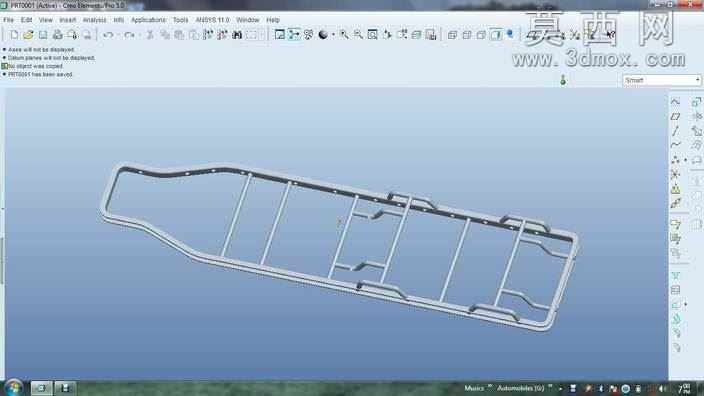Launch the Extrude tool
This screenshot has height=396, width=704.
(696, 101)
